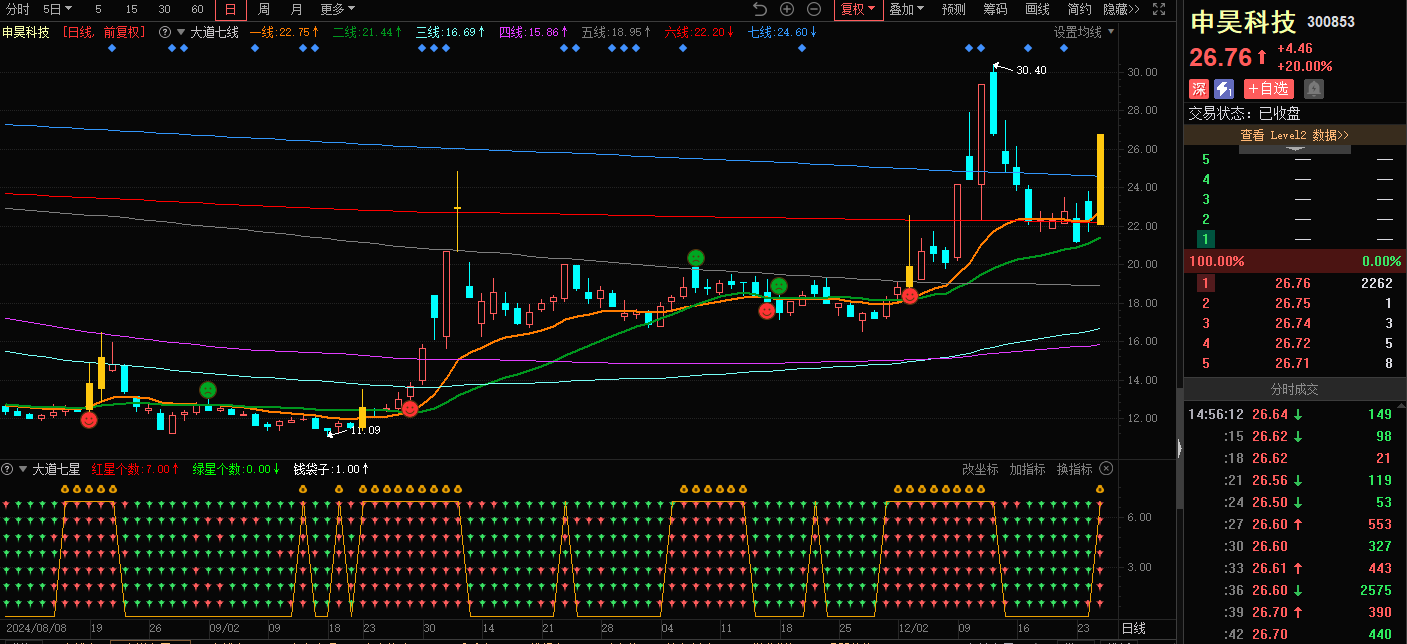Click the 一线:22.75 orange line label

click(x=284, y=32)
